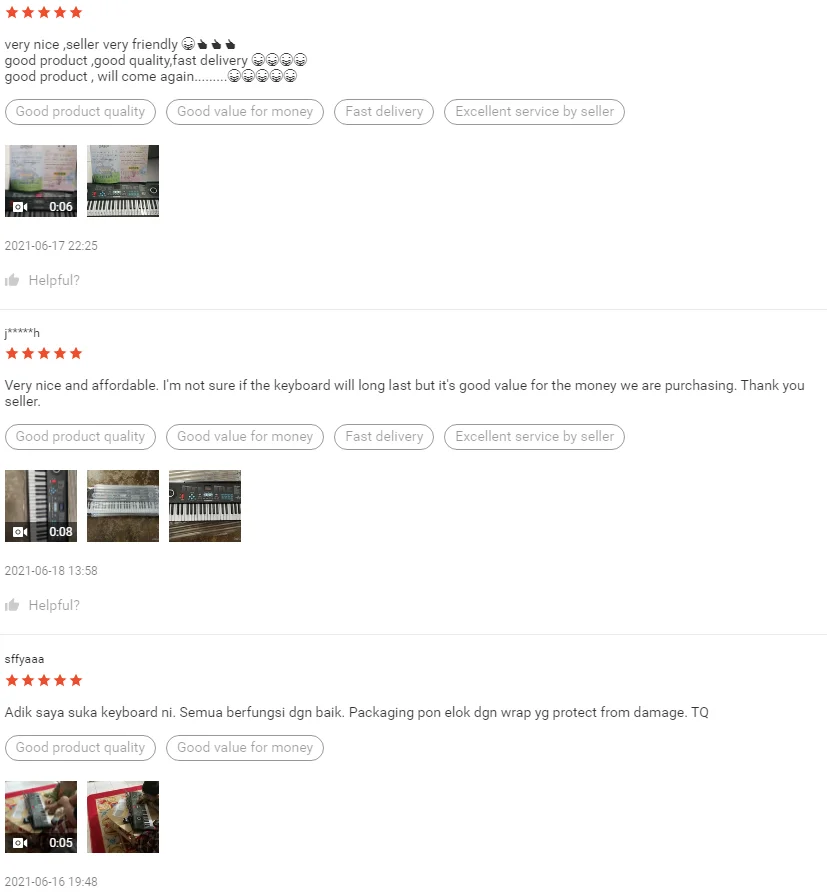Viewport: 827px width, 894px height.
Task: Open keyboard photo beside 0:06 video
Action: coord(123,181)
